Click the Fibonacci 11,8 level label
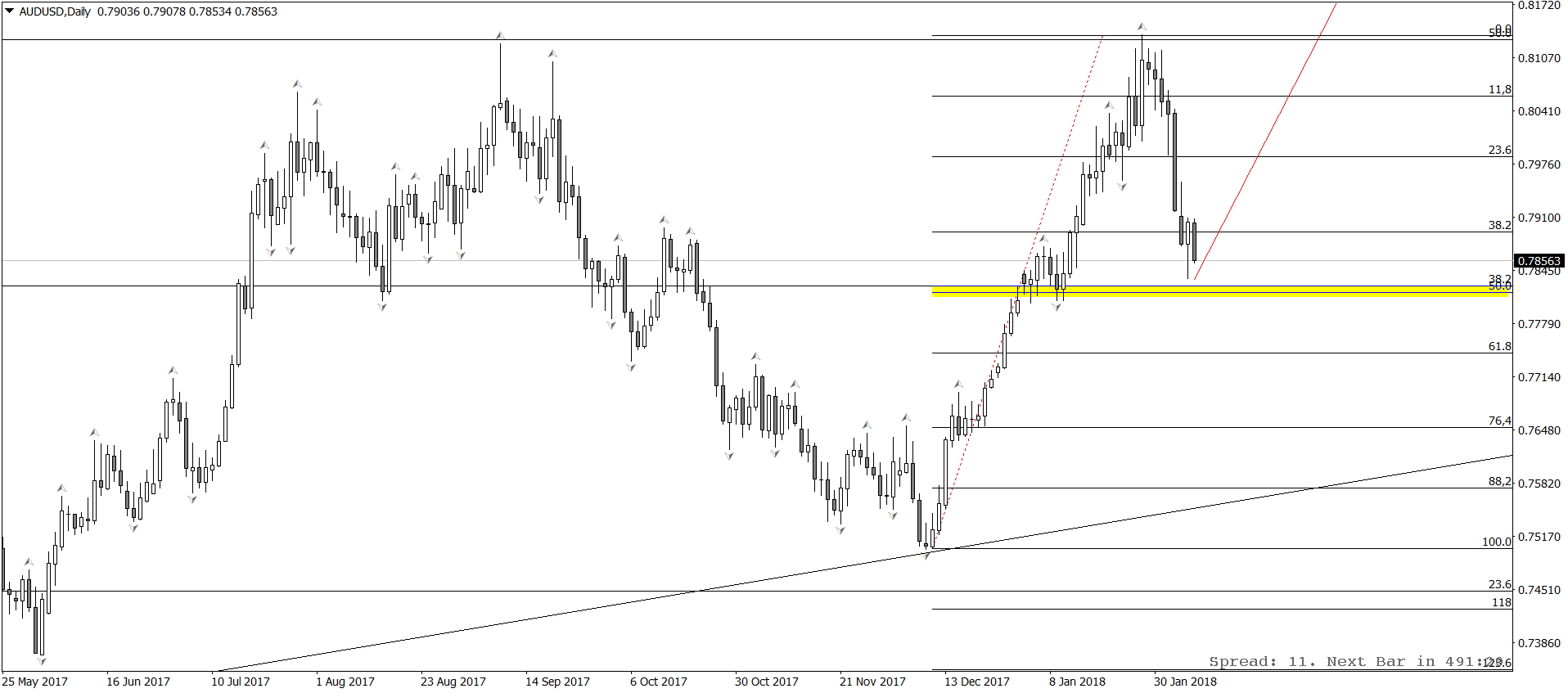Image resolution: width=1568 pixels, height=693 pixels. pyautogui.click(x=1499, y=89)
